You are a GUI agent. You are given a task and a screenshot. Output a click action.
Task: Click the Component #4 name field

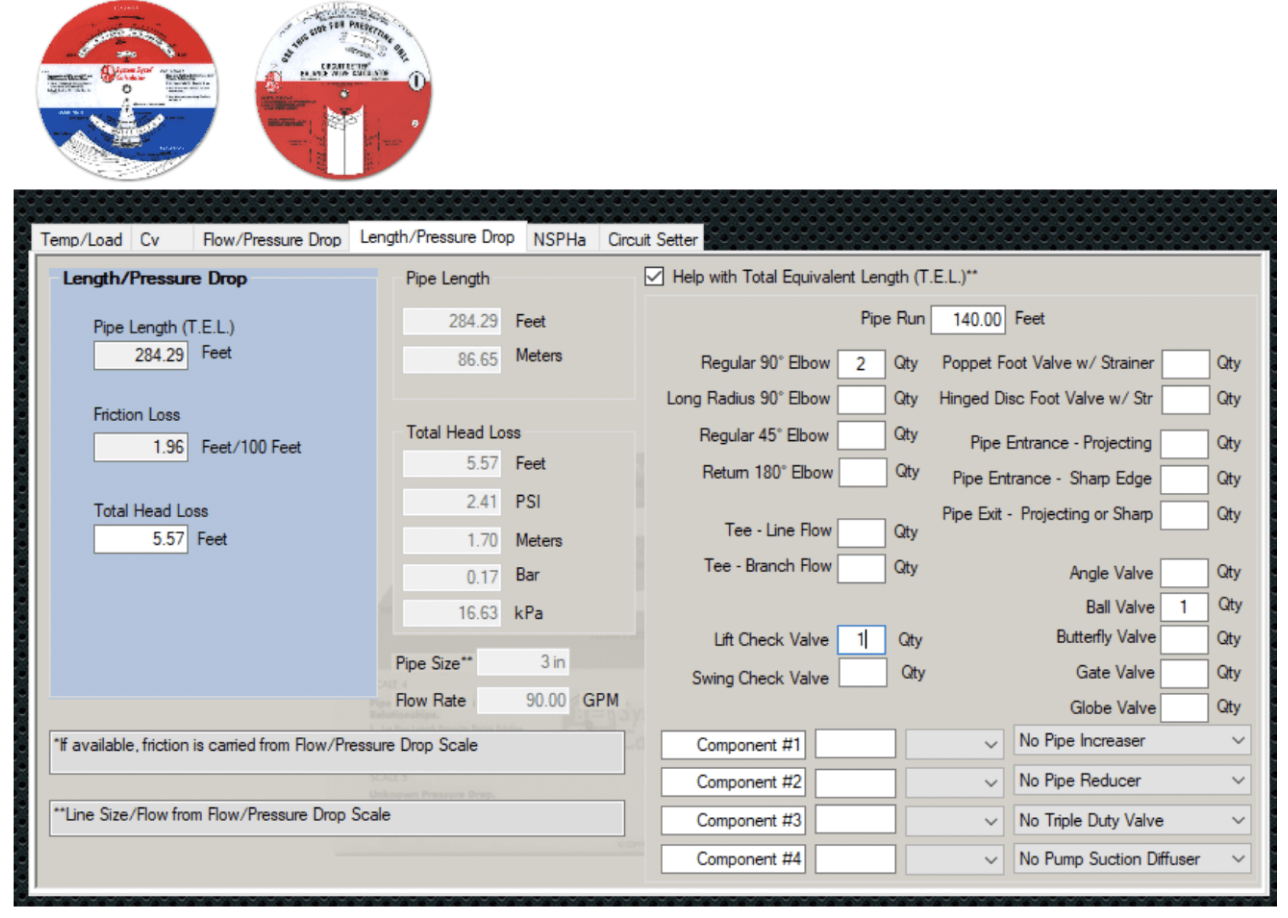[x=734, y=859]
